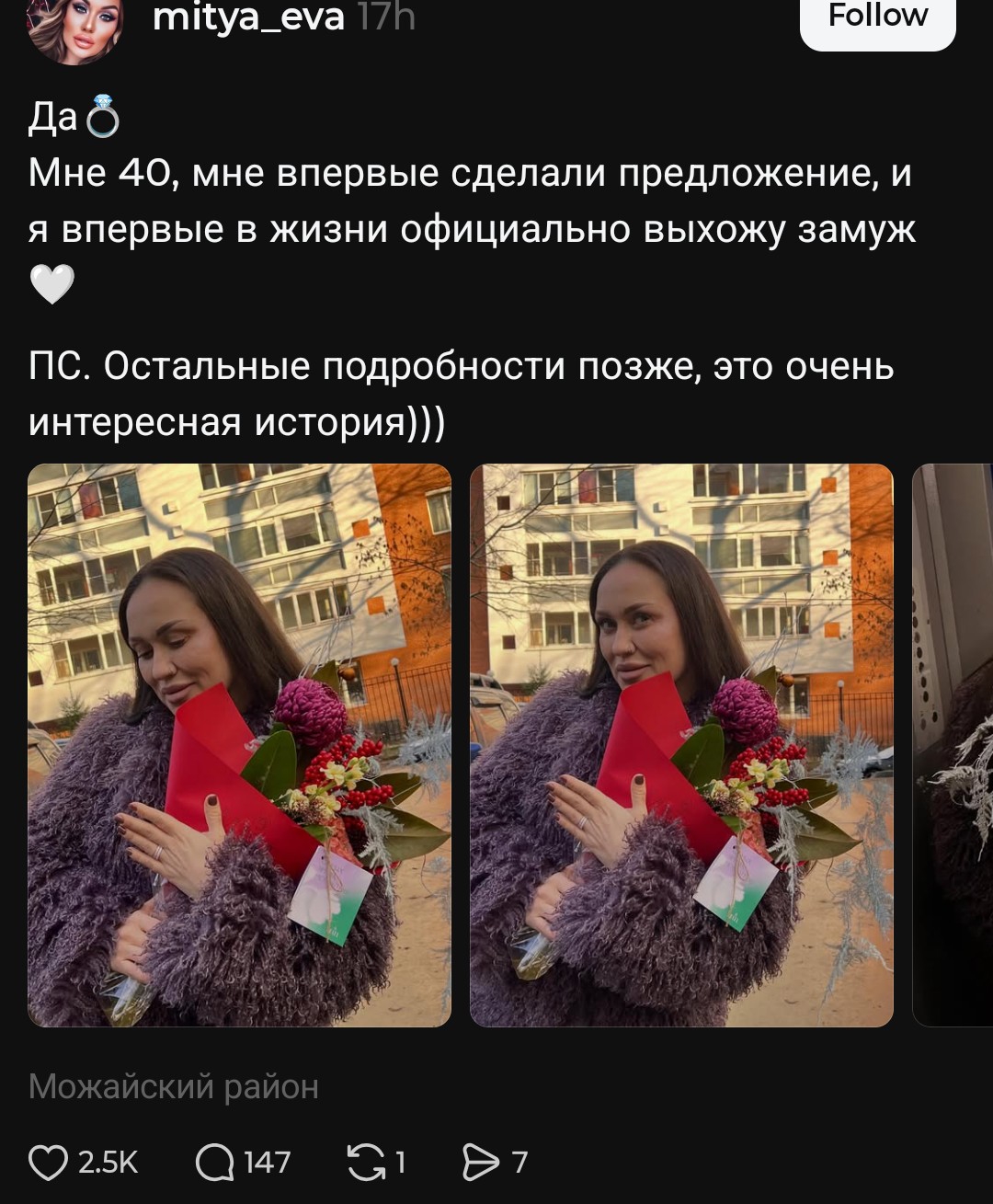Image resolution: width=993 pixels, height=1204 pixels.
Task: Click the 17h timestamp
Action: [x=386, y=17]
